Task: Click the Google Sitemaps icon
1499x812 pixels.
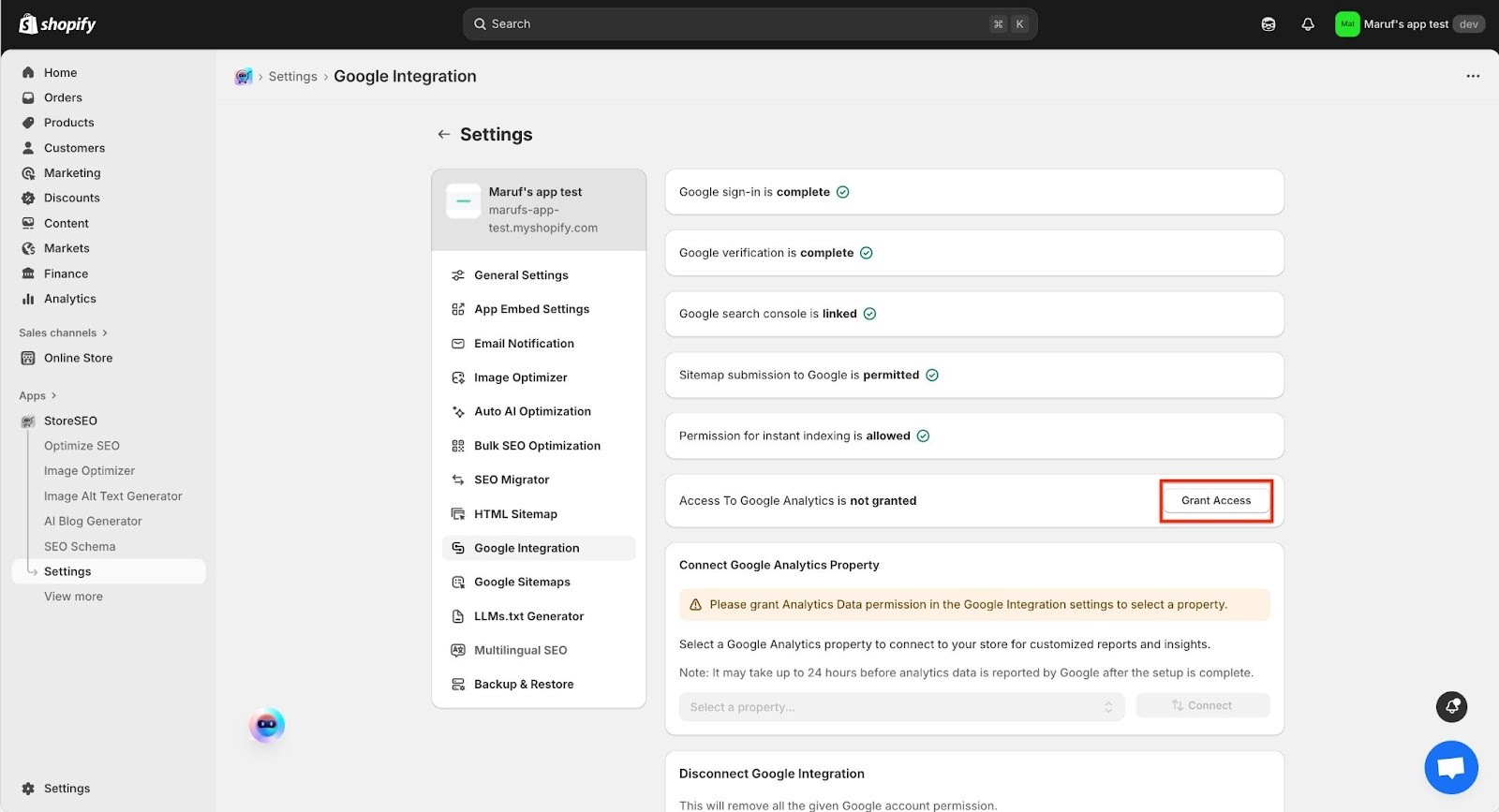Action: point(458,582)
